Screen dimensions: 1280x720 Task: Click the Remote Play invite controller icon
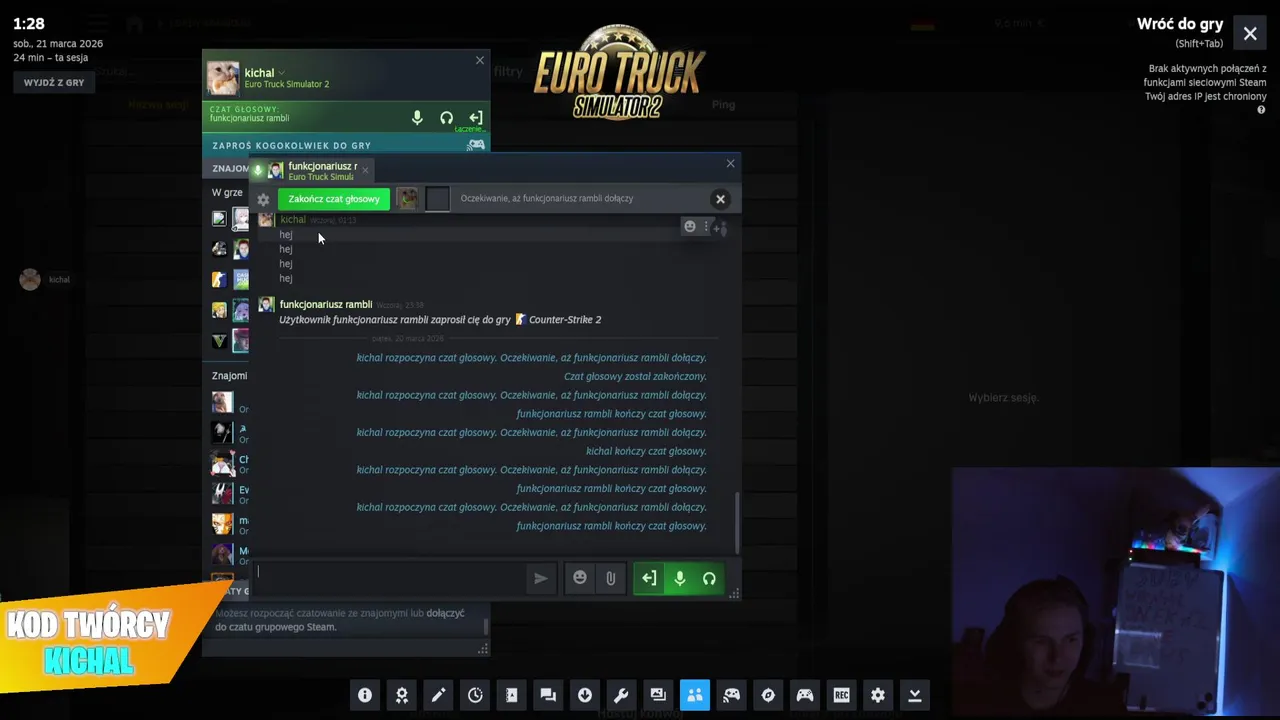coord(476,145)
